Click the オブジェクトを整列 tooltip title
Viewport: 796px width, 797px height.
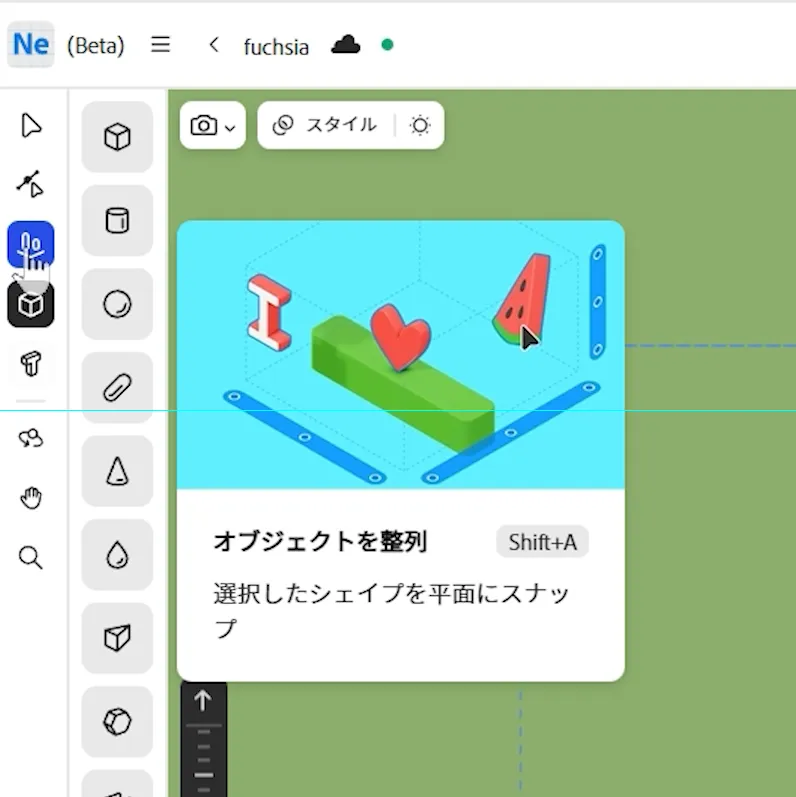[320, 542]
